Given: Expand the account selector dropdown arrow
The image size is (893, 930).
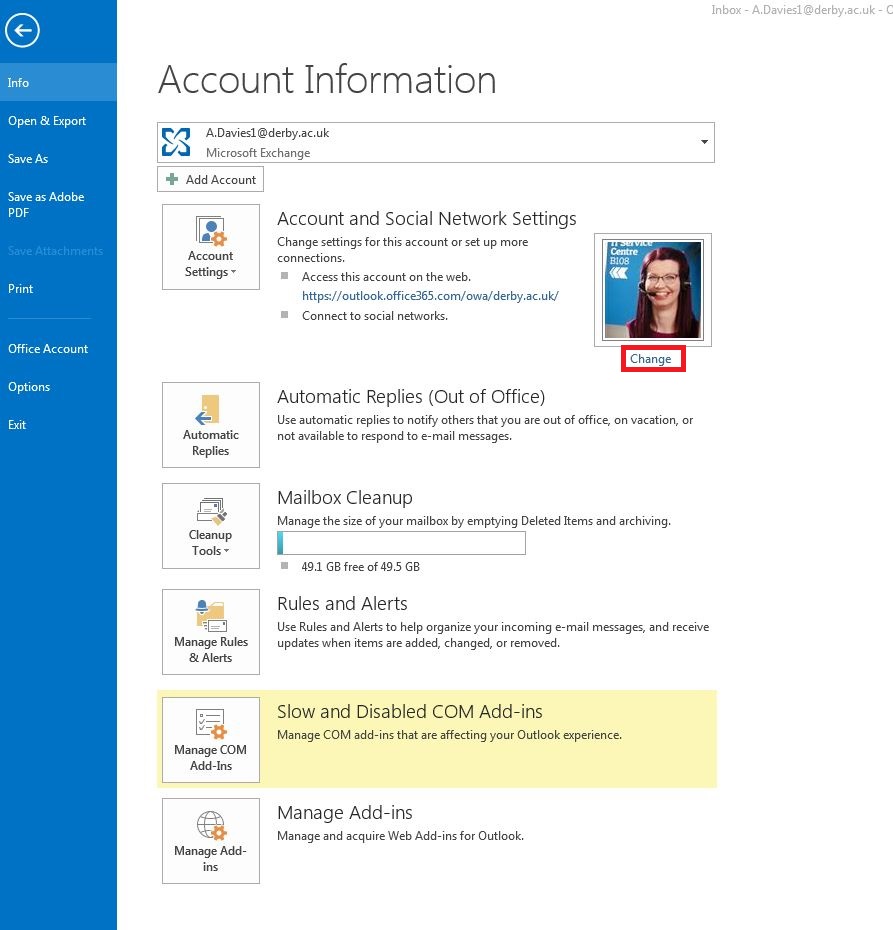Looking at the screenshot, I should [703, 142].
